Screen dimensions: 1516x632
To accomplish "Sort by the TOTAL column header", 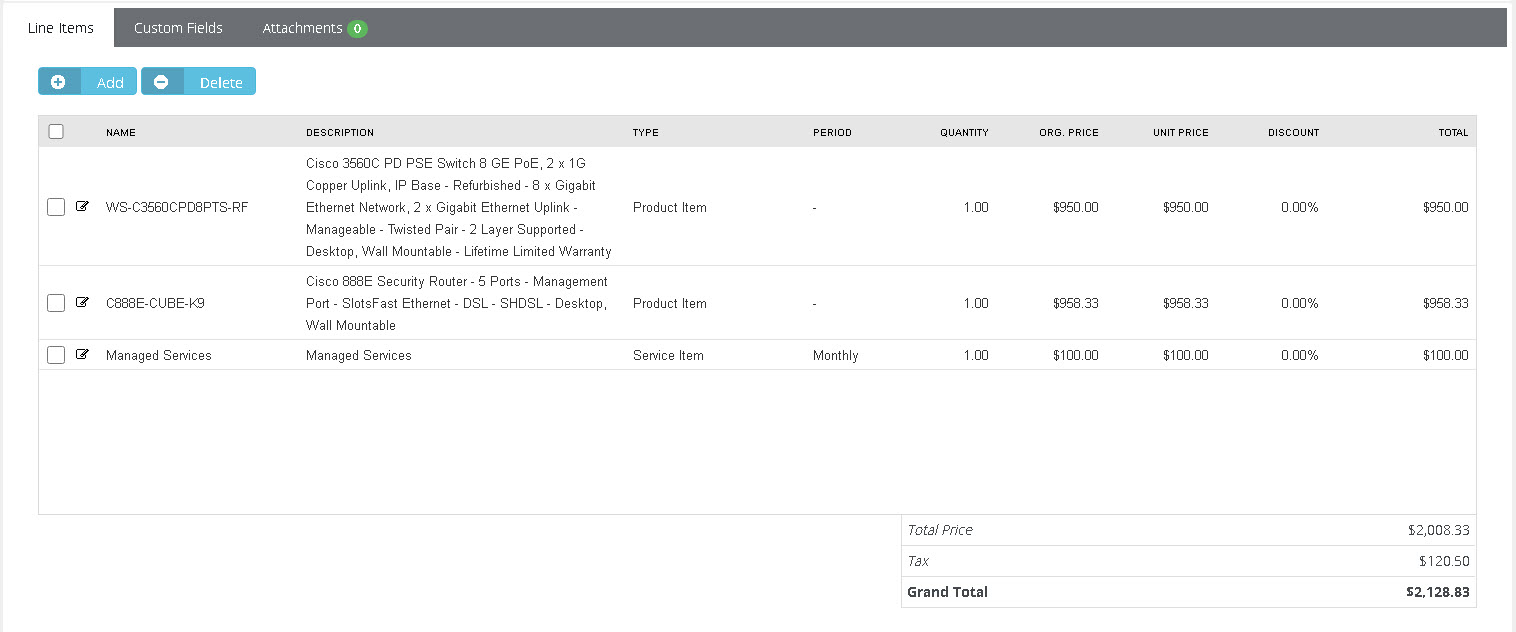I will point(1453,132).
